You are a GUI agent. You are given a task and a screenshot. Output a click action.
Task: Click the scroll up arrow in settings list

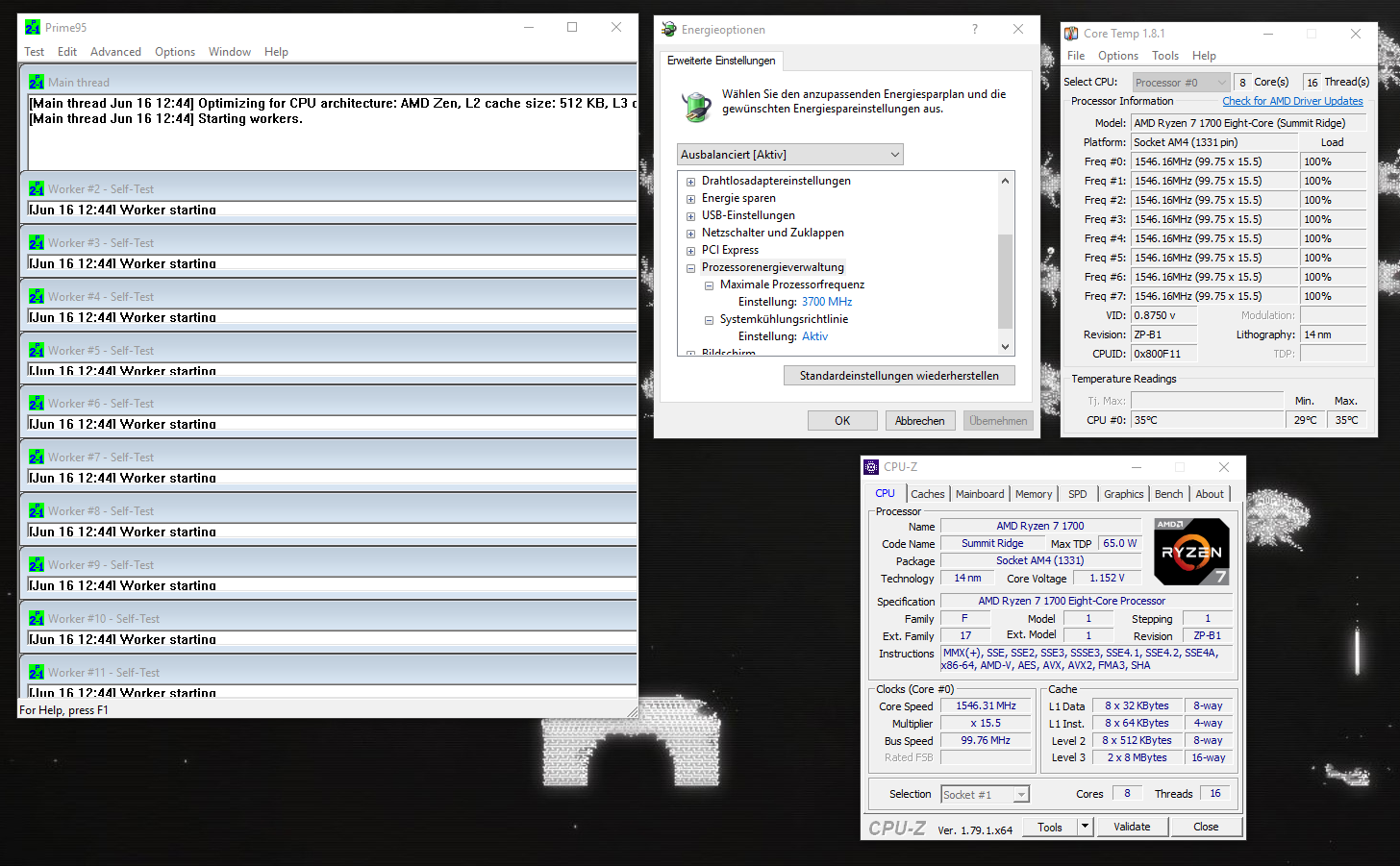[x=1006, y=181]
